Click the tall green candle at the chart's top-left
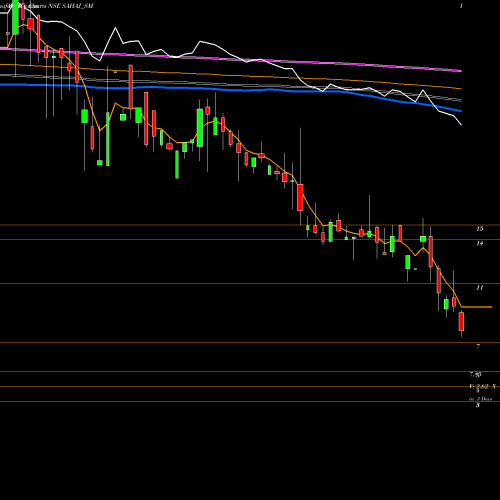The image size is (500, 500). [15, 17]
